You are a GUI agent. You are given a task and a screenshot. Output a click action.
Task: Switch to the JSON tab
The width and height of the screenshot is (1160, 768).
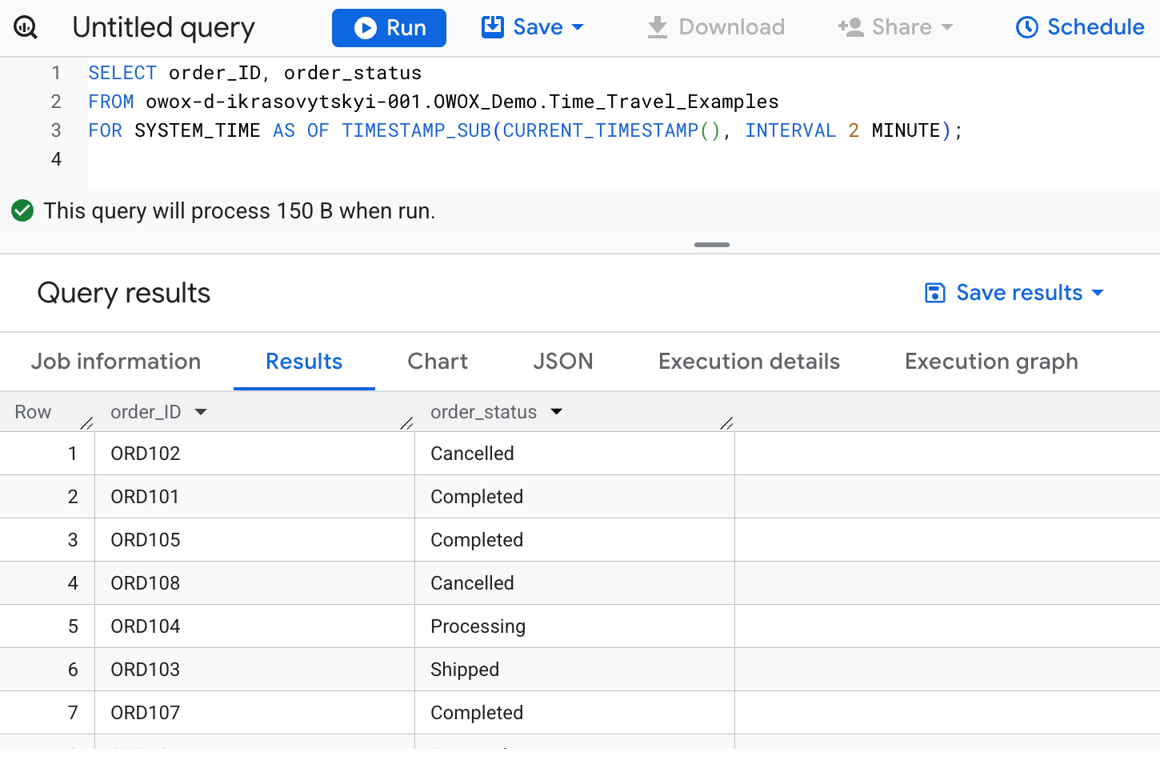pyautogui.click(x=563, y=361)
